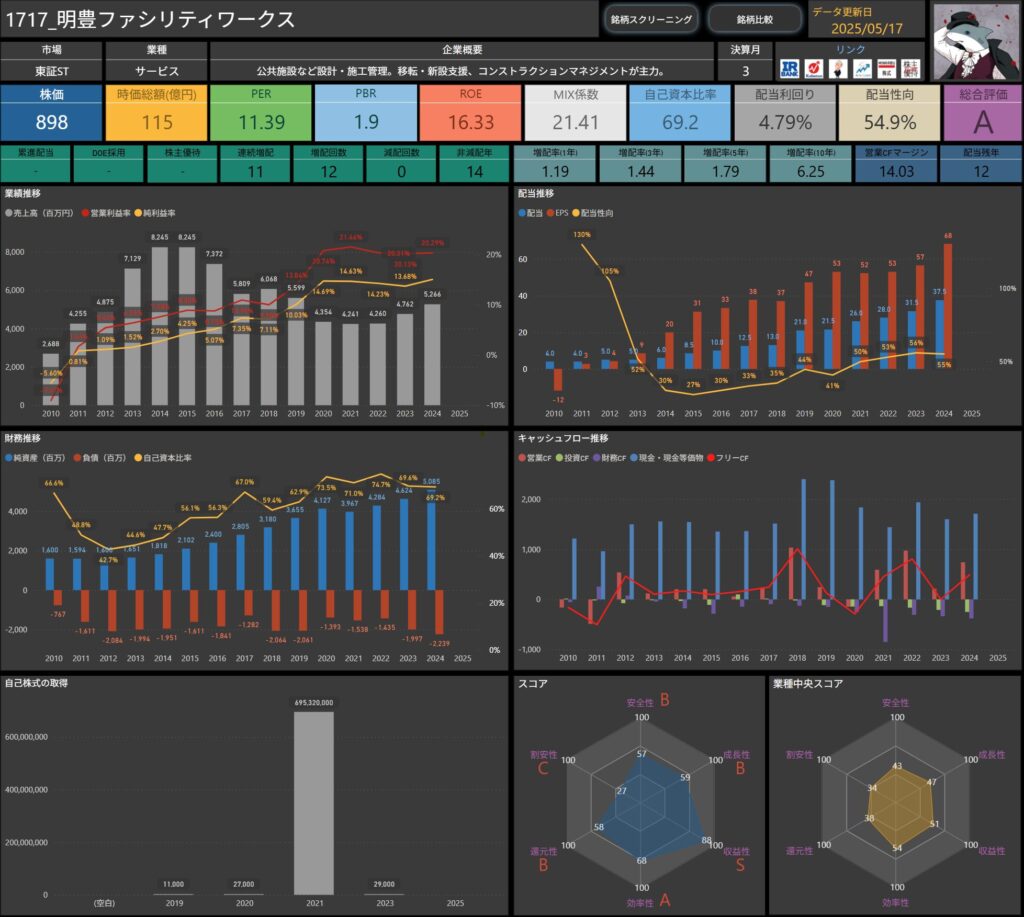The height and width of the screenshot is (917, 1024).
Task: Open the blue rising-arrow chart link icon
Action: [862, 69]
